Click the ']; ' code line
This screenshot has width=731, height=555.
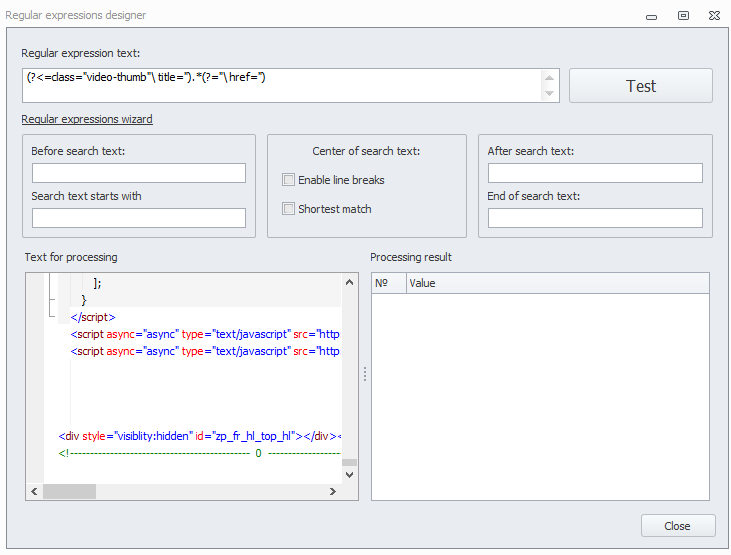(97, 283)
